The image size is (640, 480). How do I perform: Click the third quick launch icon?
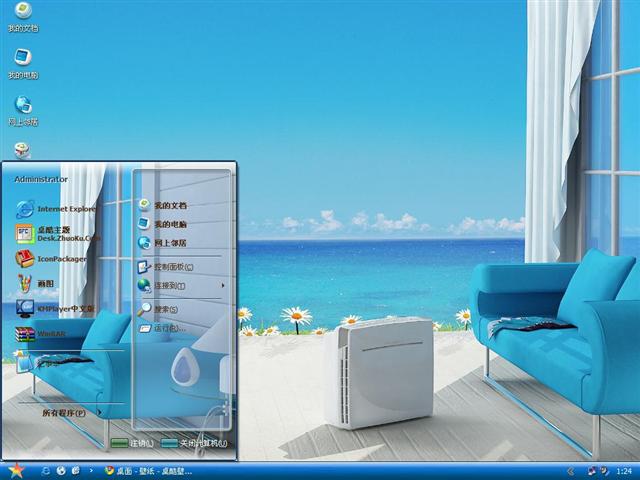pos(76,471)
